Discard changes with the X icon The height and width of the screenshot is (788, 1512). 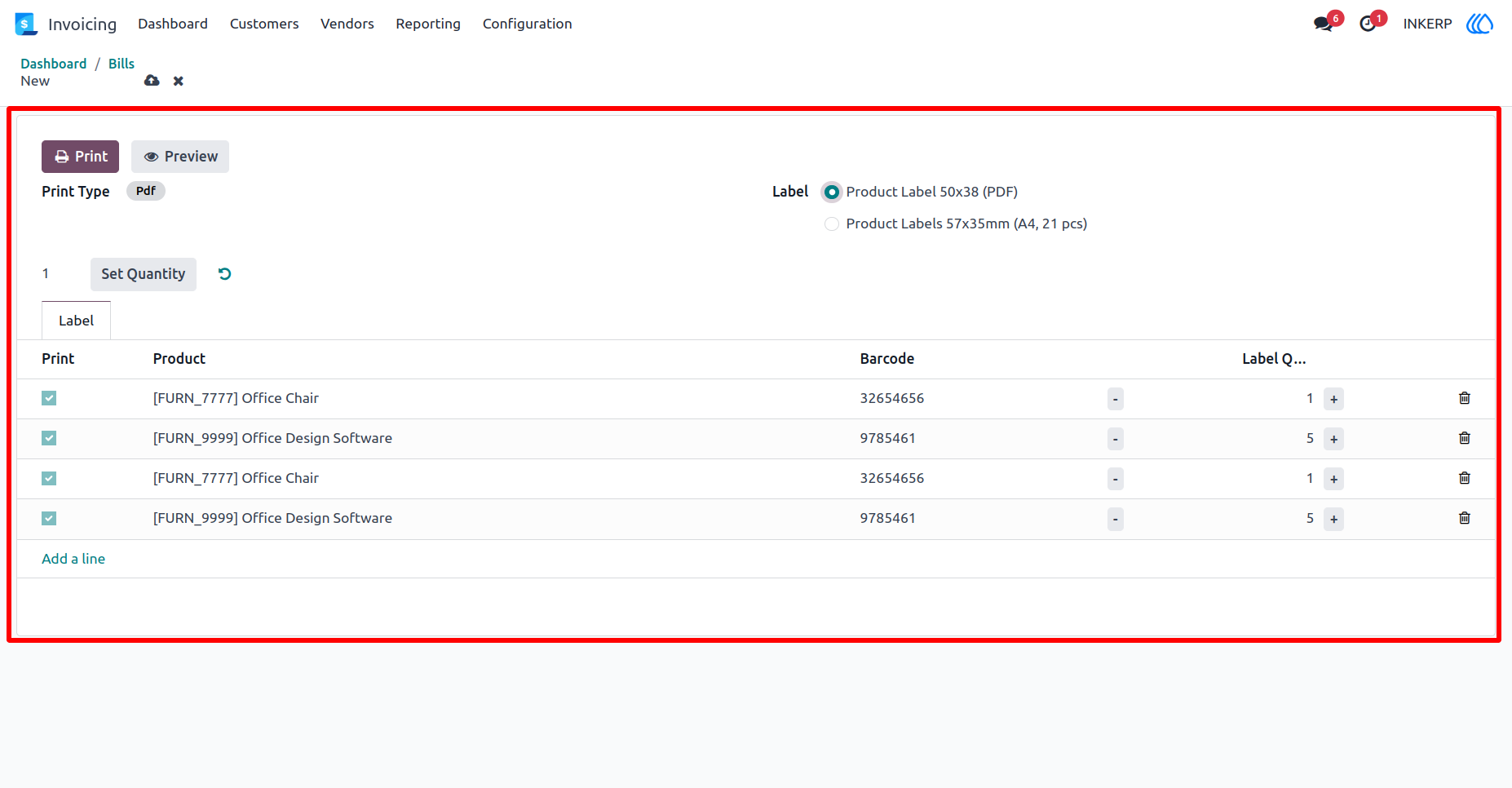click(x=179, y=81)
